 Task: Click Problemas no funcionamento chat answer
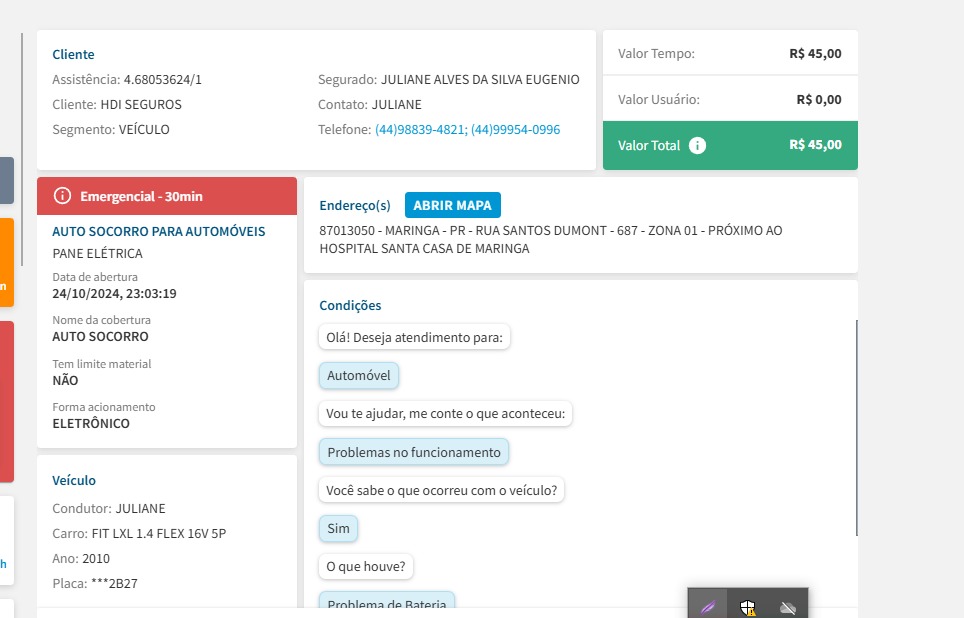point(413,452)
